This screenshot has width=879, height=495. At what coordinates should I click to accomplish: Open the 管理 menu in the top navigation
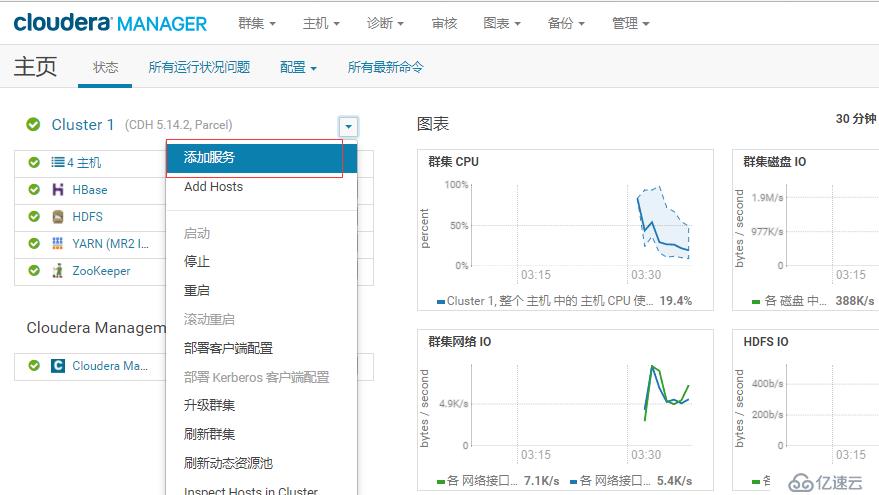[631, 24]
